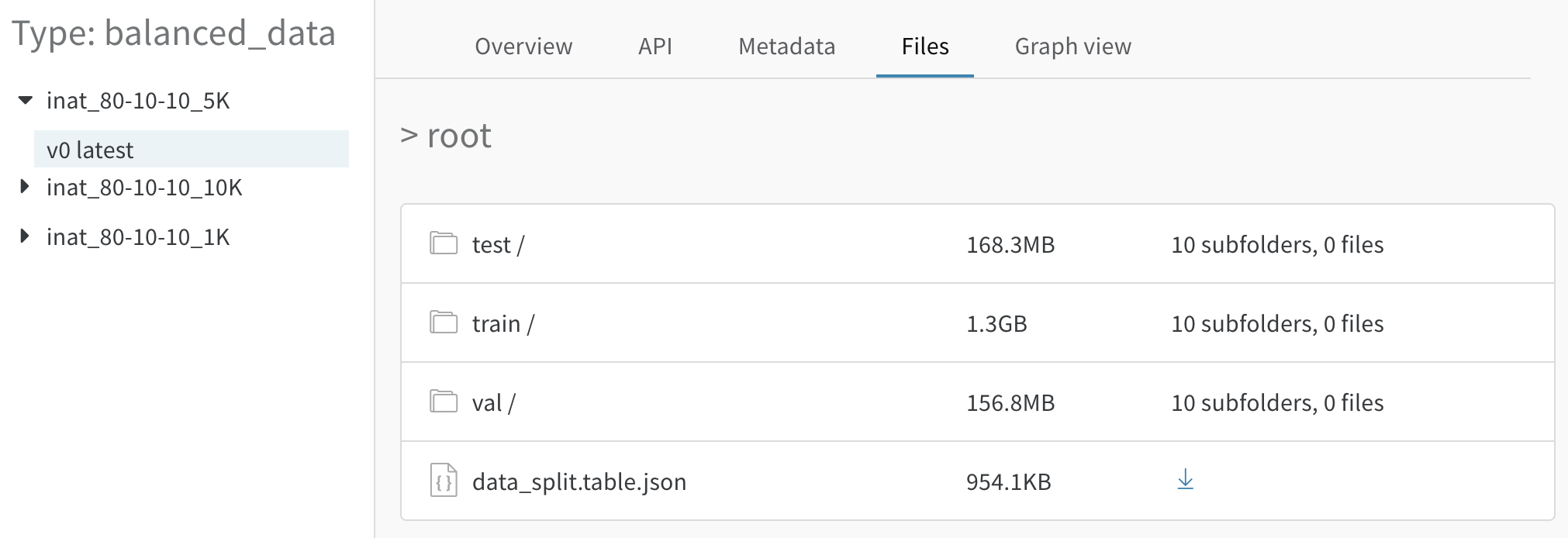Screen dimensions: 1568x538
Task: Select the inat_80-10-10_10K artifact name
Action: [144, 188]
